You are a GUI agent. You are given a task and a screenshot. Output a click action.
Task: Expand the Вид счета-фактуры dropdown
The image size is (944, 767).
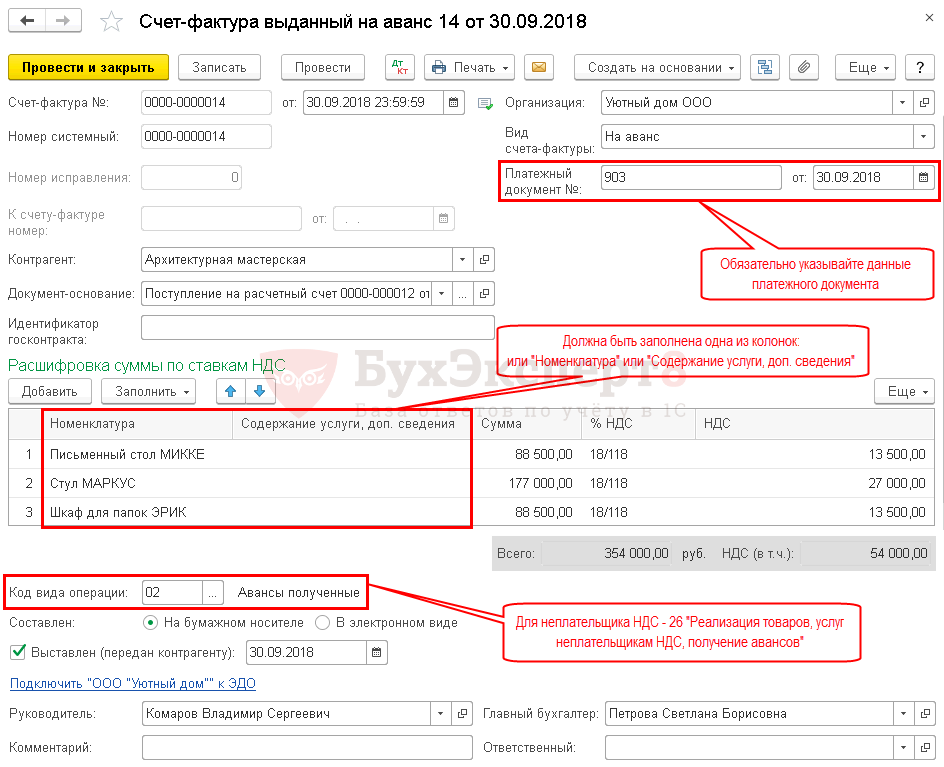click(x=923, y=136)
